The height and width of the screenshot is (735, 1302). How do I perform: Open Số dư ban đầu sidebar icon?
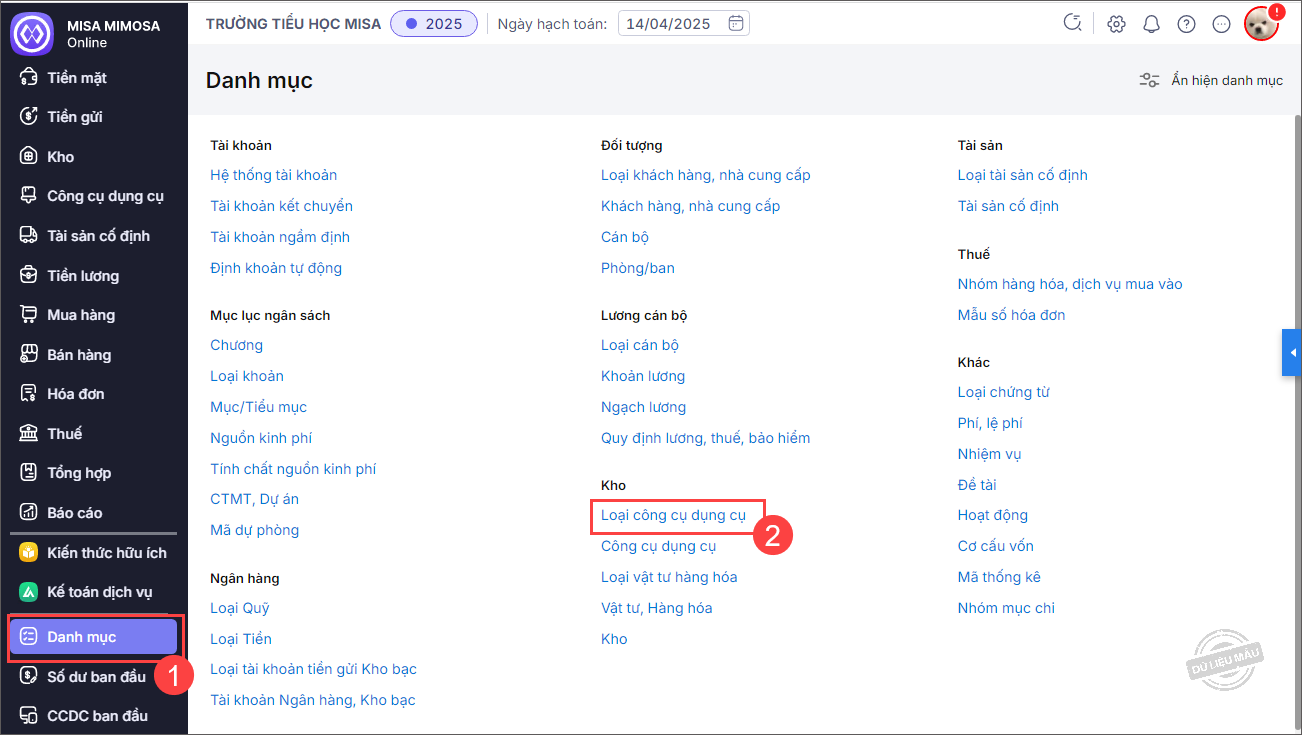[29, 677]
